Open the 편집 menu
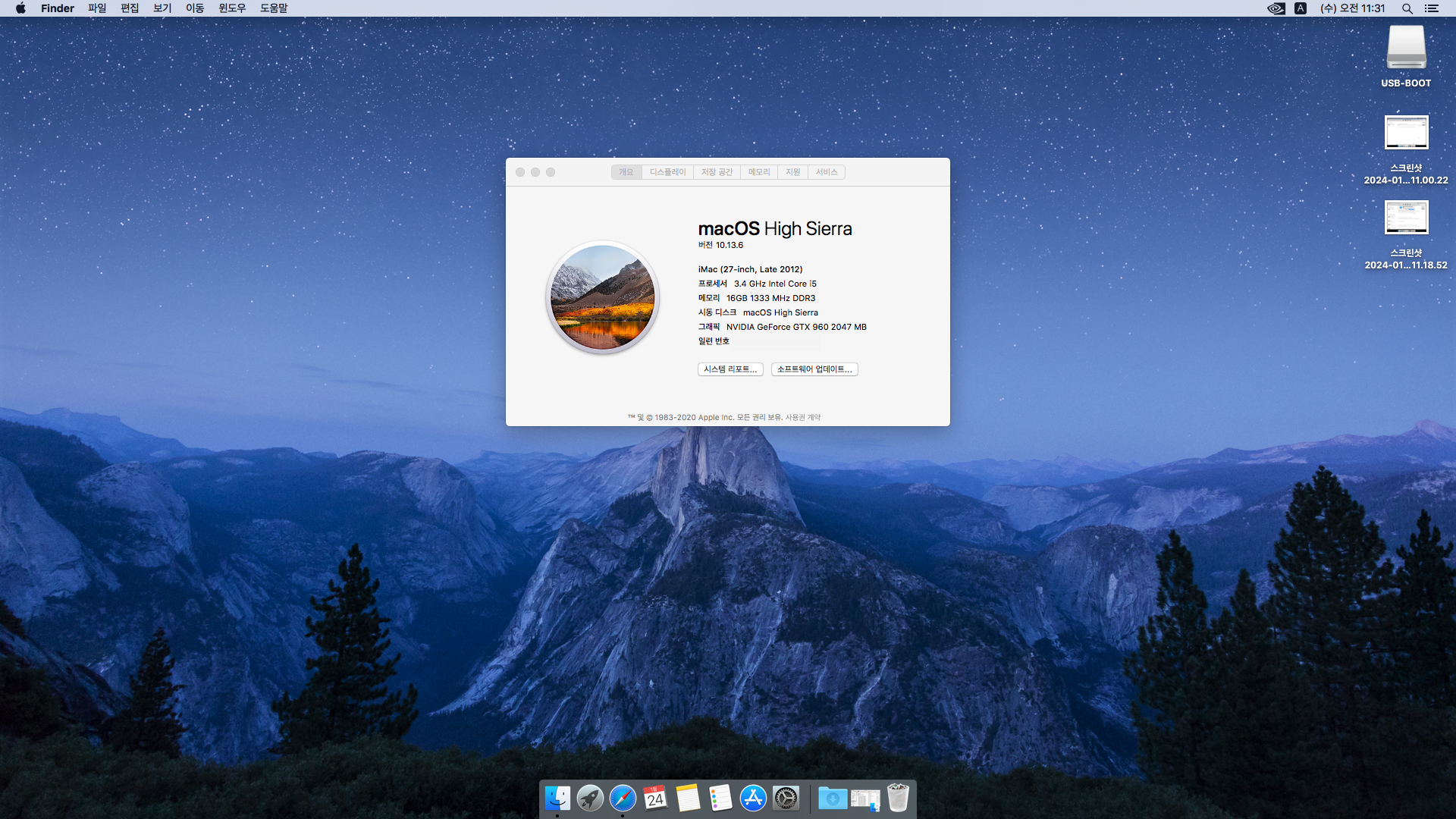1456x819 pixels. pyautogui.click(x=130, y=8)
